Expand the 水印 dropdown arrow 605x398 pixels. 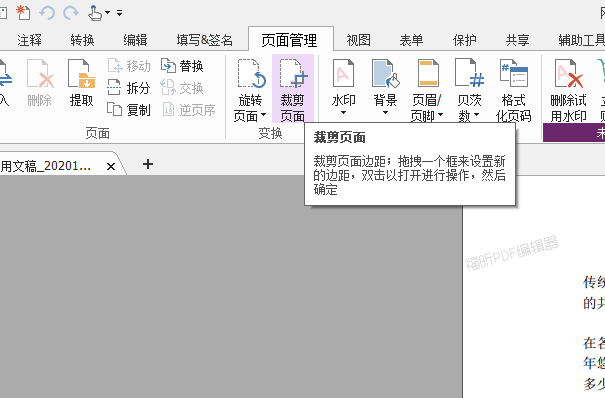343,113
